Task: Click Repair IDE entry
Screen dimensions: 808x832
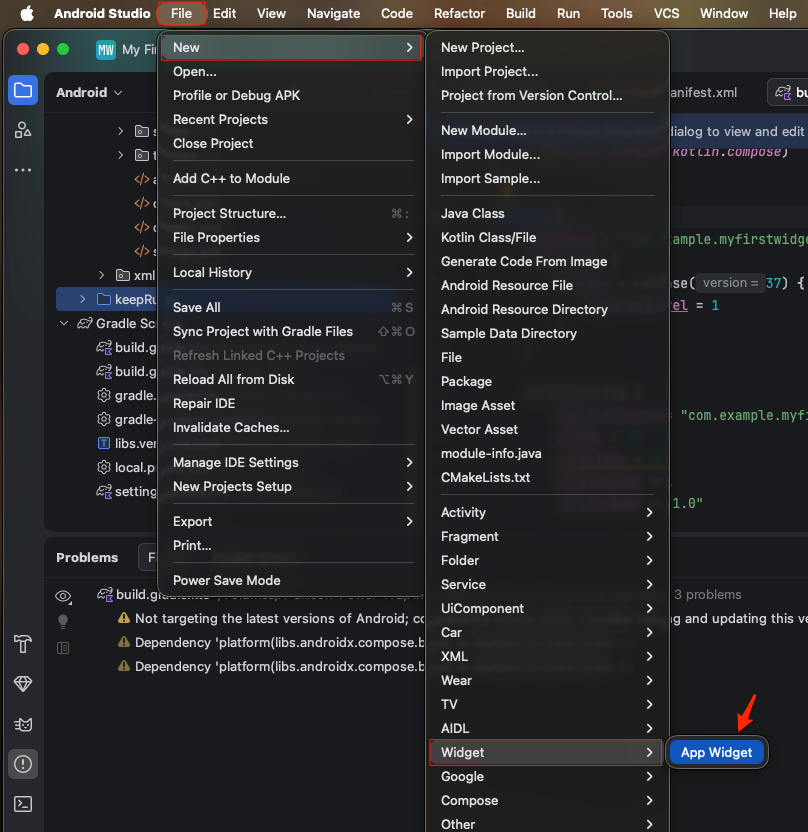Action: click(293, 403)
